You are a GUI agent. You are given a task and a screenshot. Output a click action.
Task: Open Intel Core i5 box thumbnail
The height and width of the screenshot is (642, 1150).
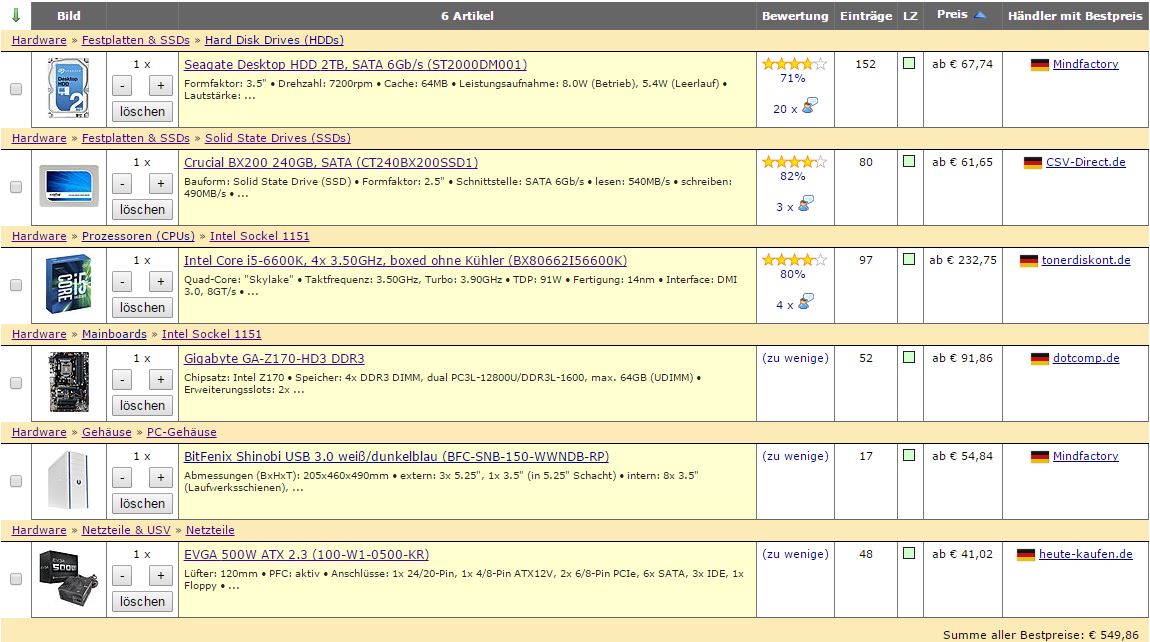click(68, 285)
